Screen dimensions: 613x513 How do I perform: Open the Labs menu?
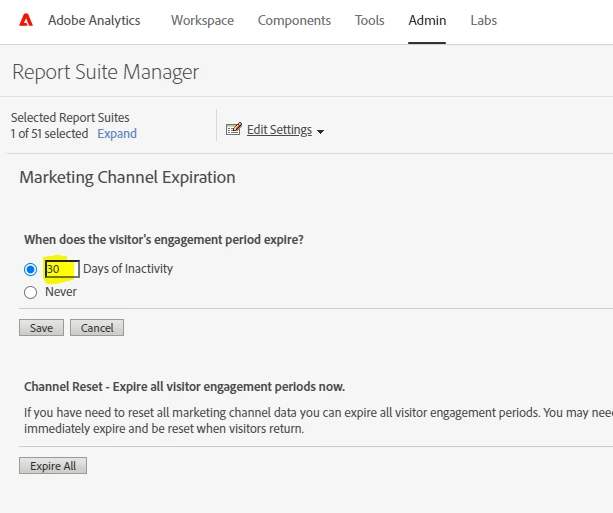tap(484, 20)
